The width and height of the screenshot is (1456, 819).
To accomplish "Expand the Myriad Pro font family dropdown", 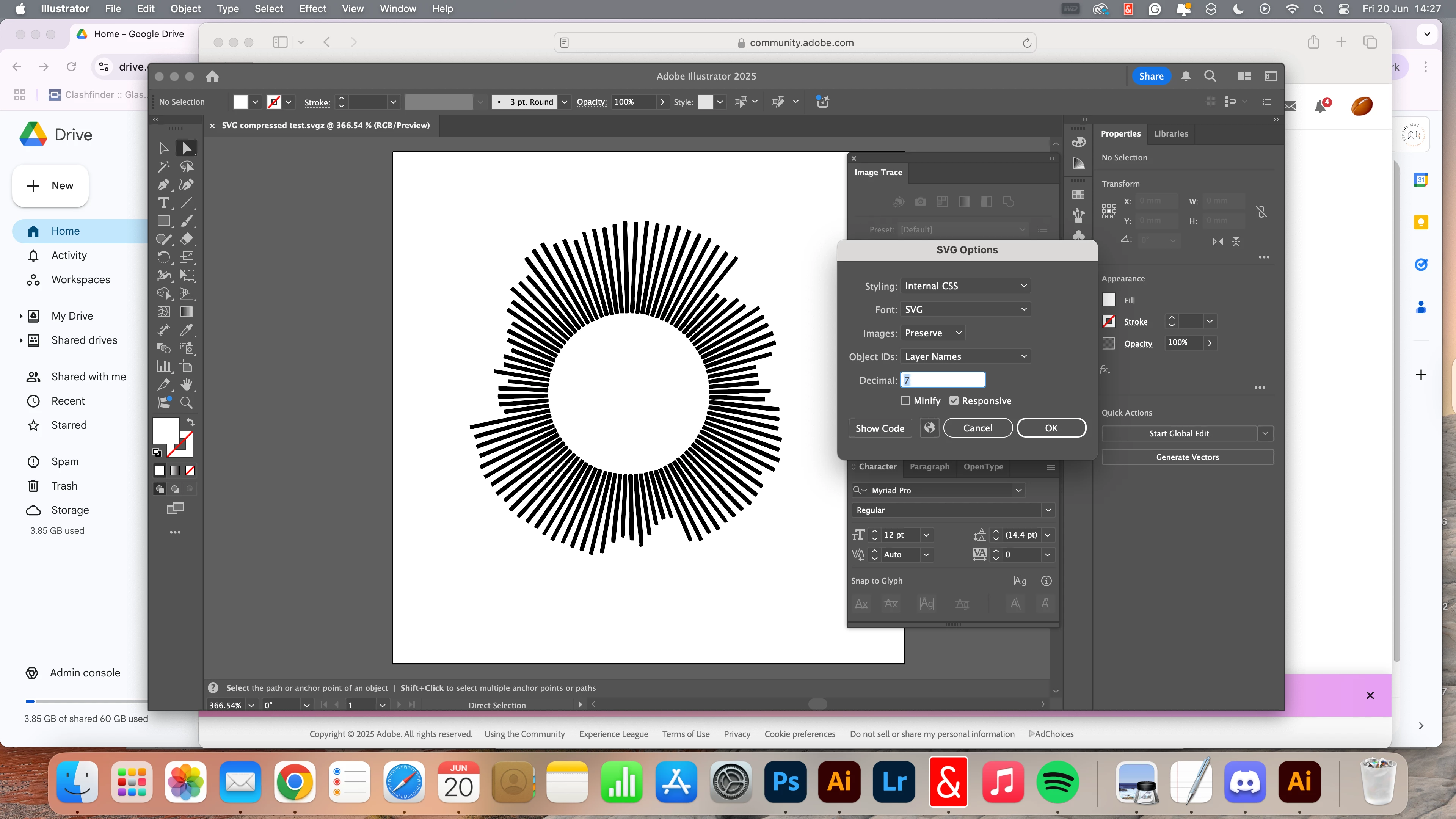I will pos(1018,491).
